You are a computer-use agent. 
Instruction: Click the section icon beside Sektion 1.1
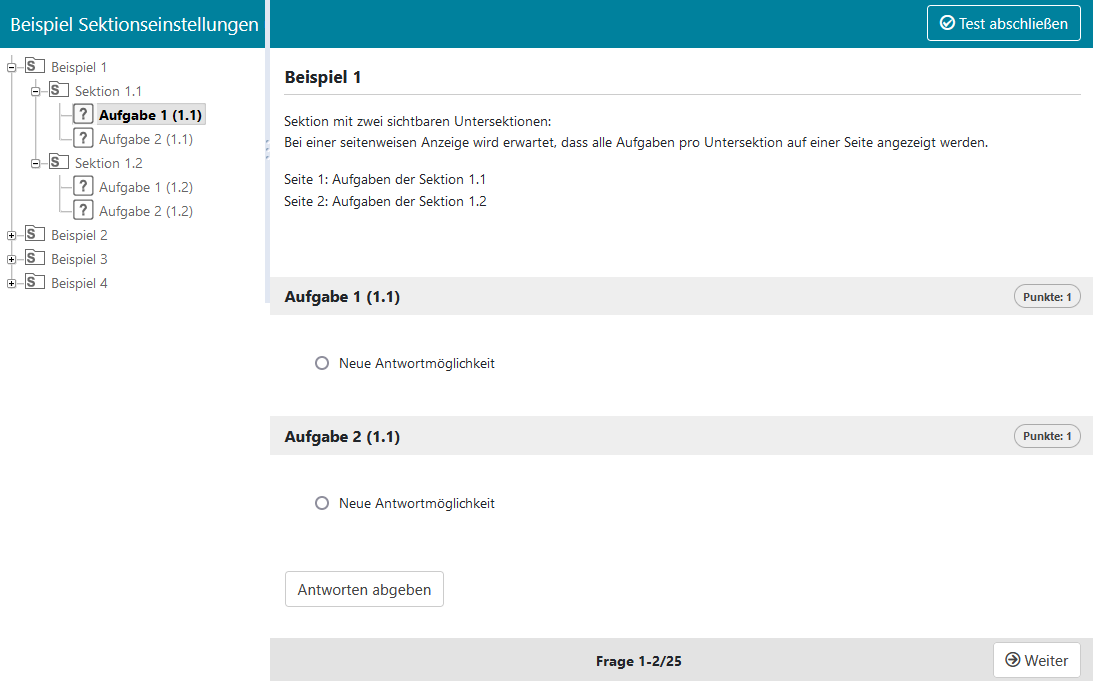tap(59, 90)
